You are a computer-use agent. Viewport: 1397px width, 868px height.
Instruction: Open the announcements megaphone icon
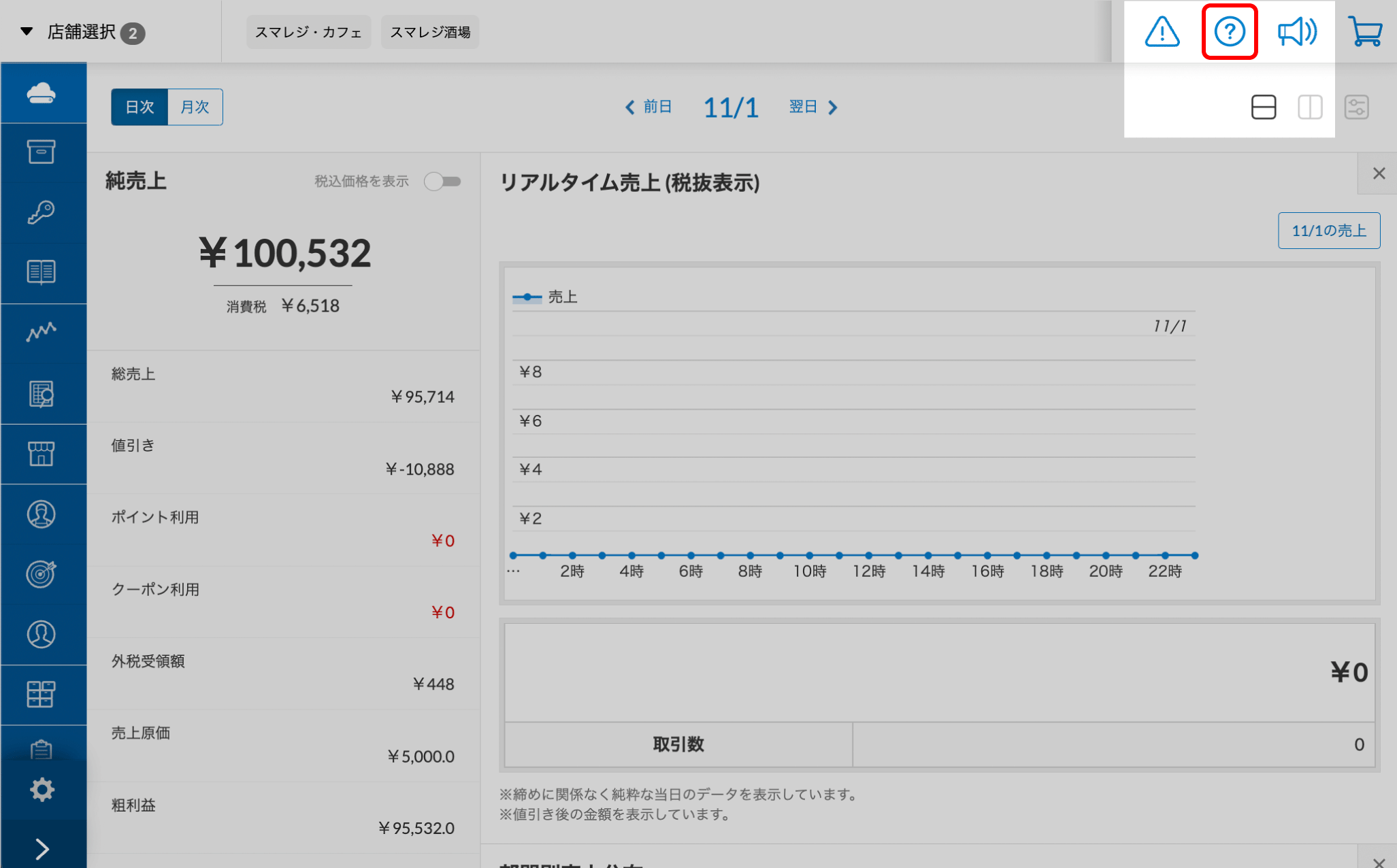click(1297, 32)
